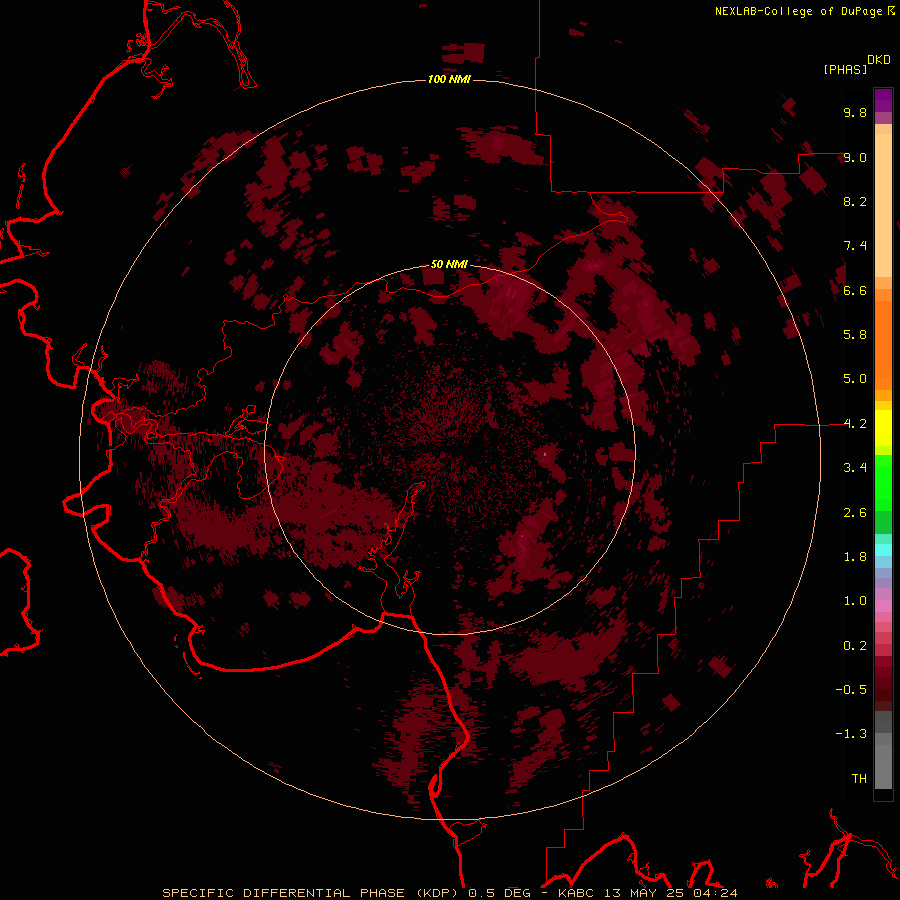Click the 5.8 color scale value
This screenshot has height=900, width=900.
[855, 335]
